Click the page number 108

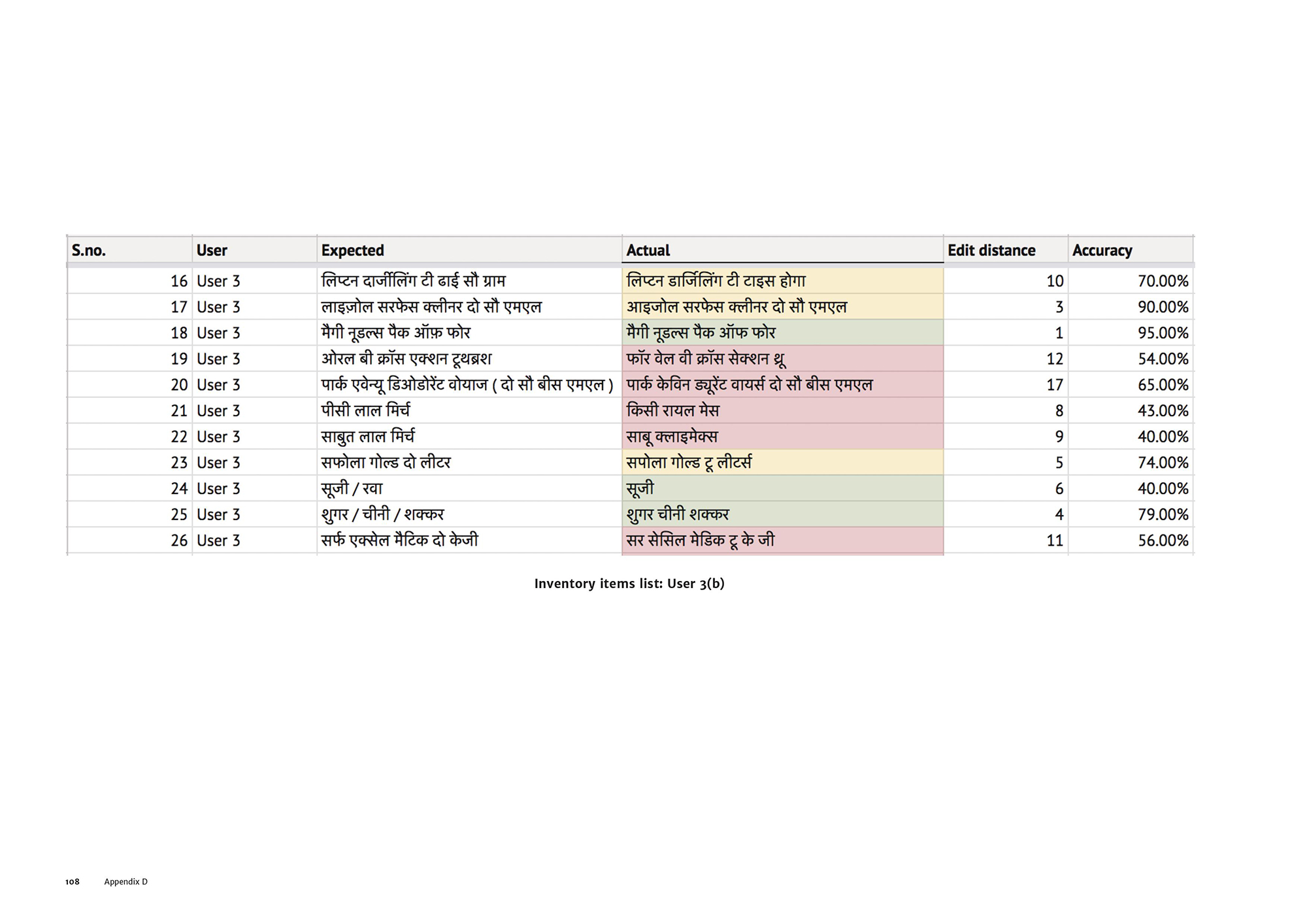pos(73,882)
